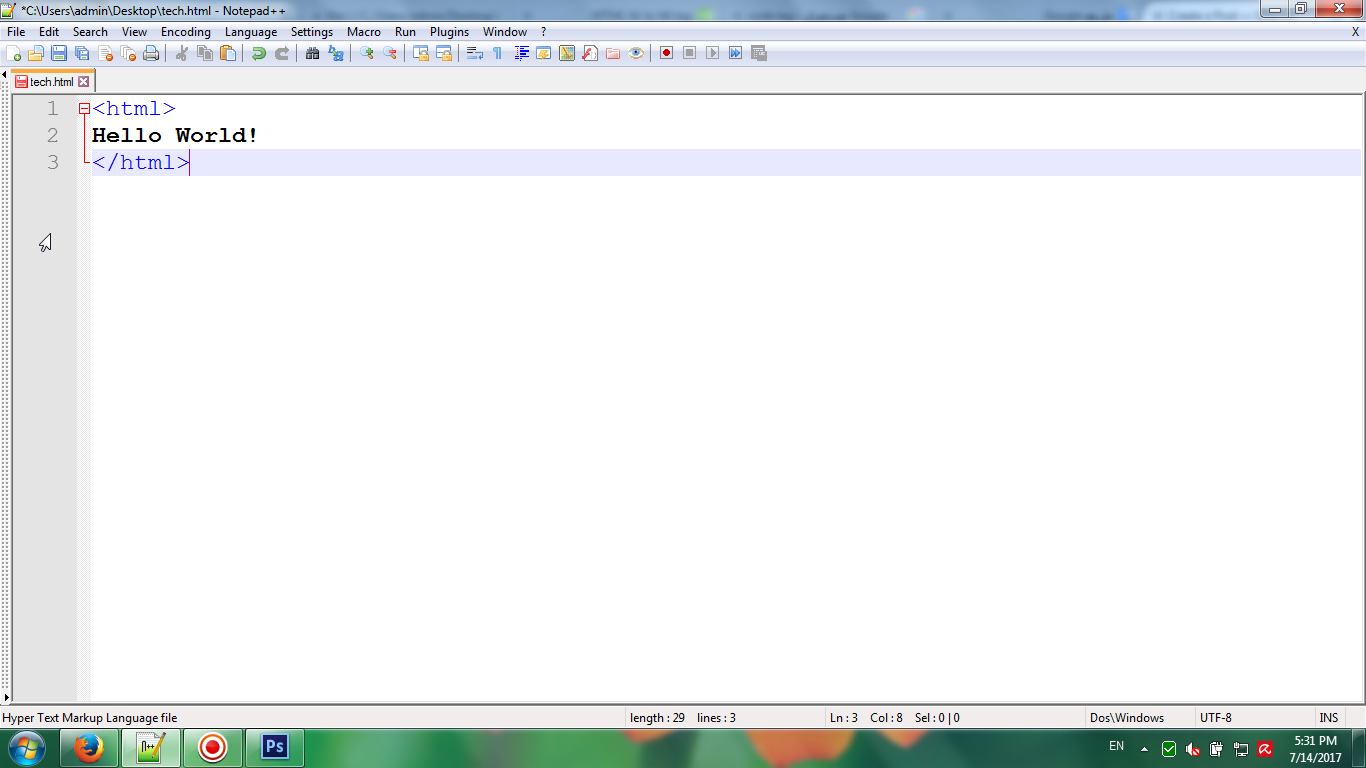Click the Paste clipboard icon
The image size is (1366, 768).
tap(228, 53)
